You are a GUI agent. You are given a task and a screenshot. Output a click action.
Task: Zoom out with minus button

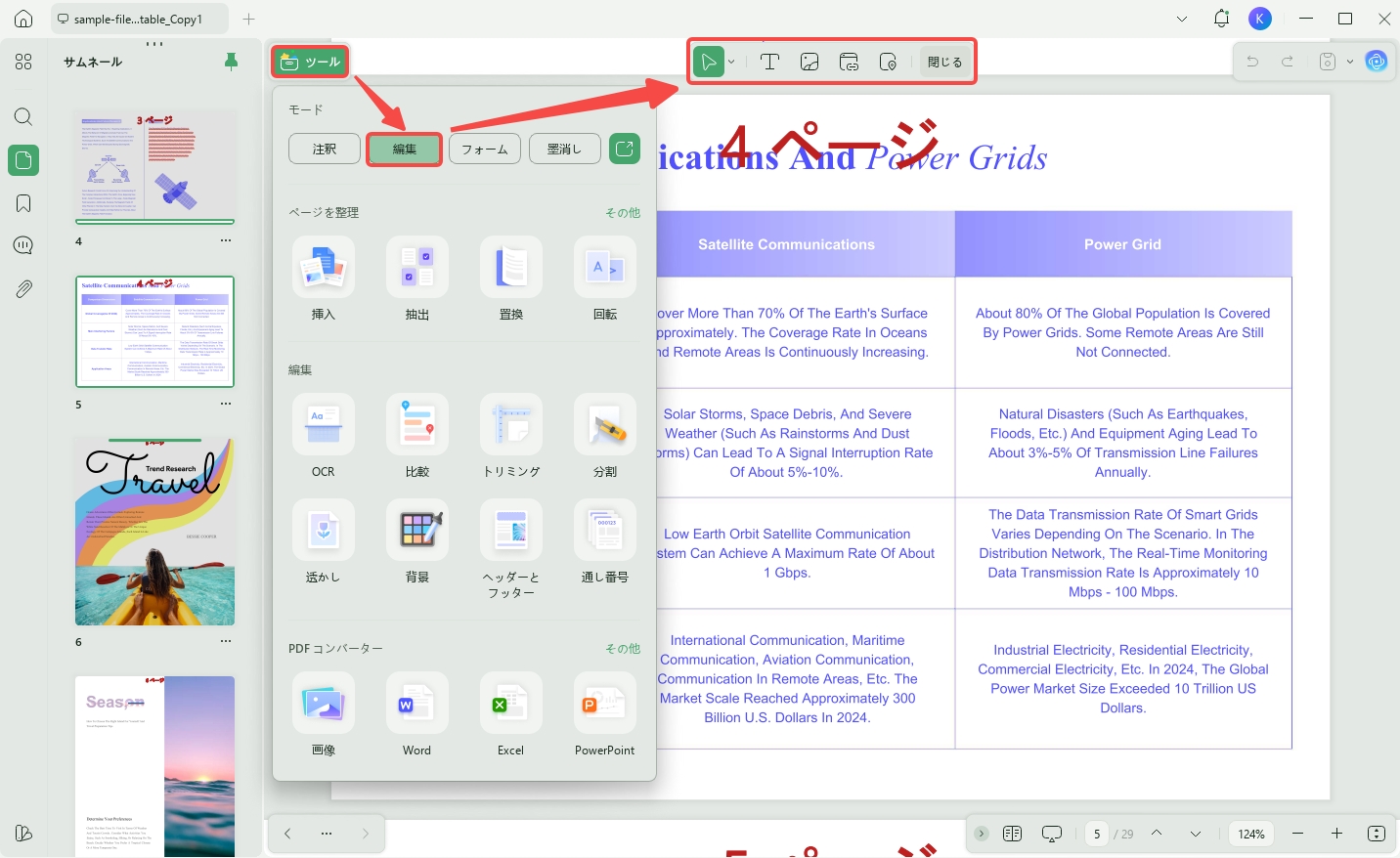[1297, 834]
